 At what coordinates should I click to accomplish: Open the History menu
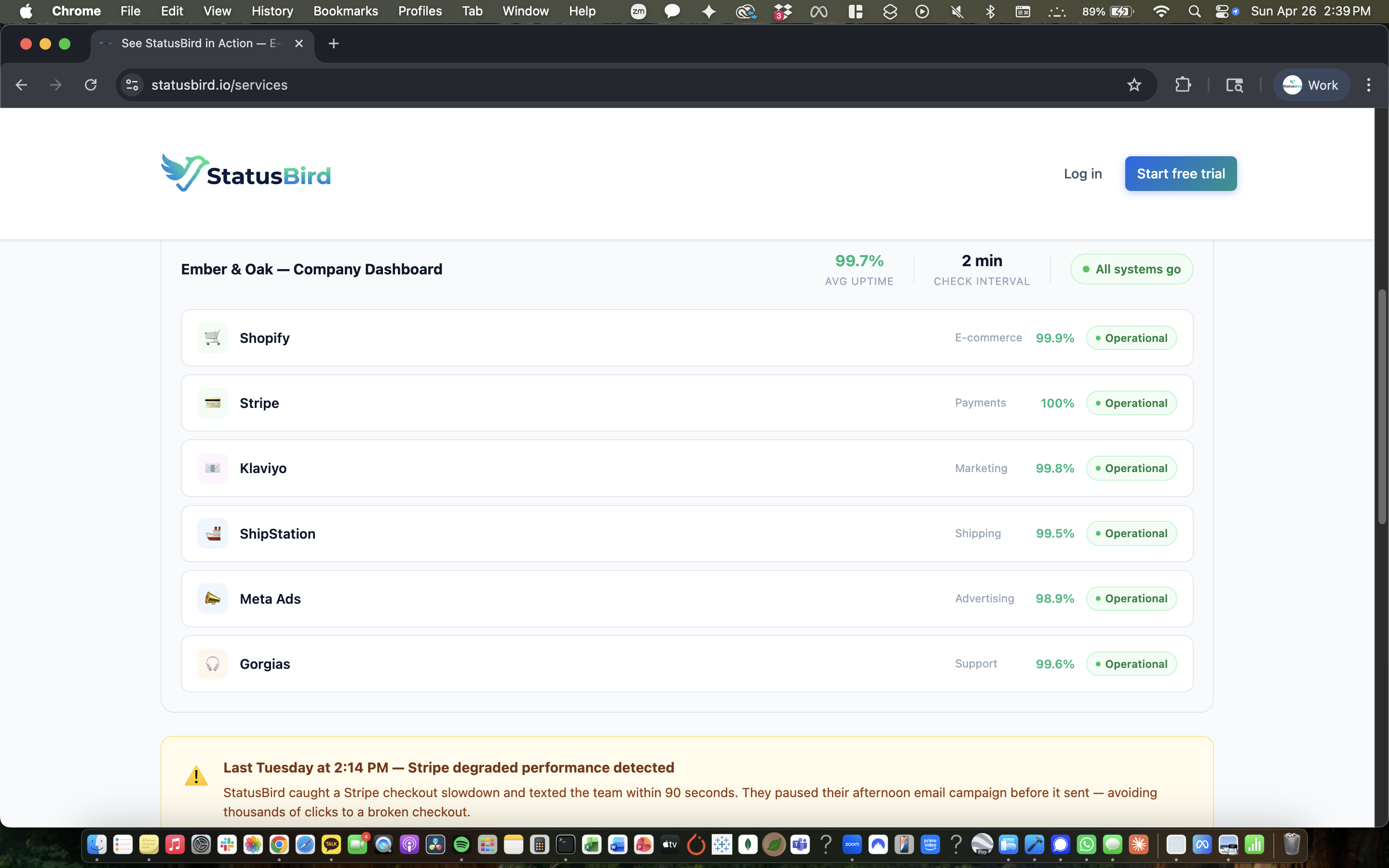pyautogui.click(x=272, y=11)
